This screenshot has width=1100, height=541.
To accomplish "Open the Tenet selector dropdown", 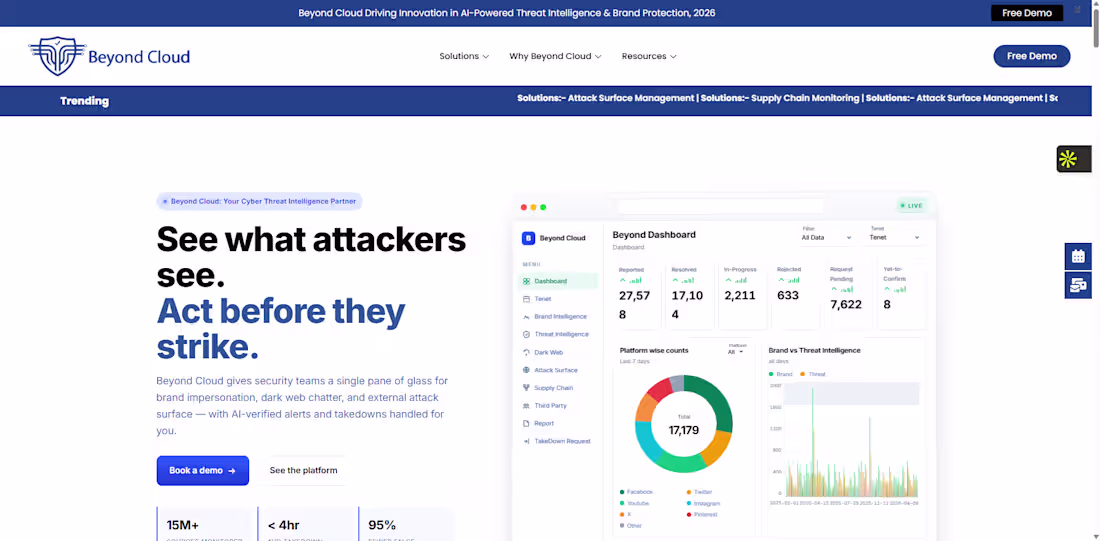I will (x=894, y=237).
